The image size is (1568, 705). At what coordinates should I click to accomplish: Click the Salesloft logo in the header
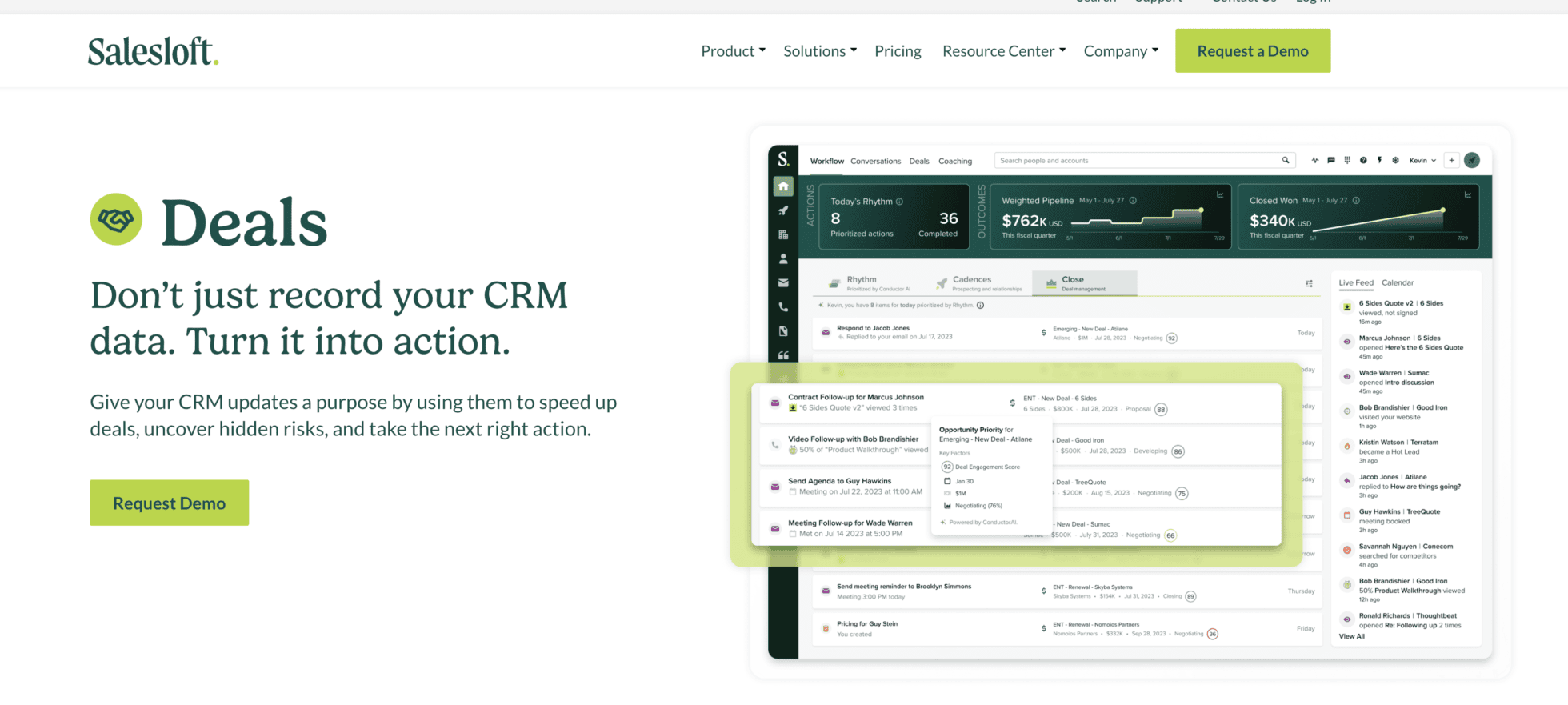pyautogui.click(x=153, y=51)
